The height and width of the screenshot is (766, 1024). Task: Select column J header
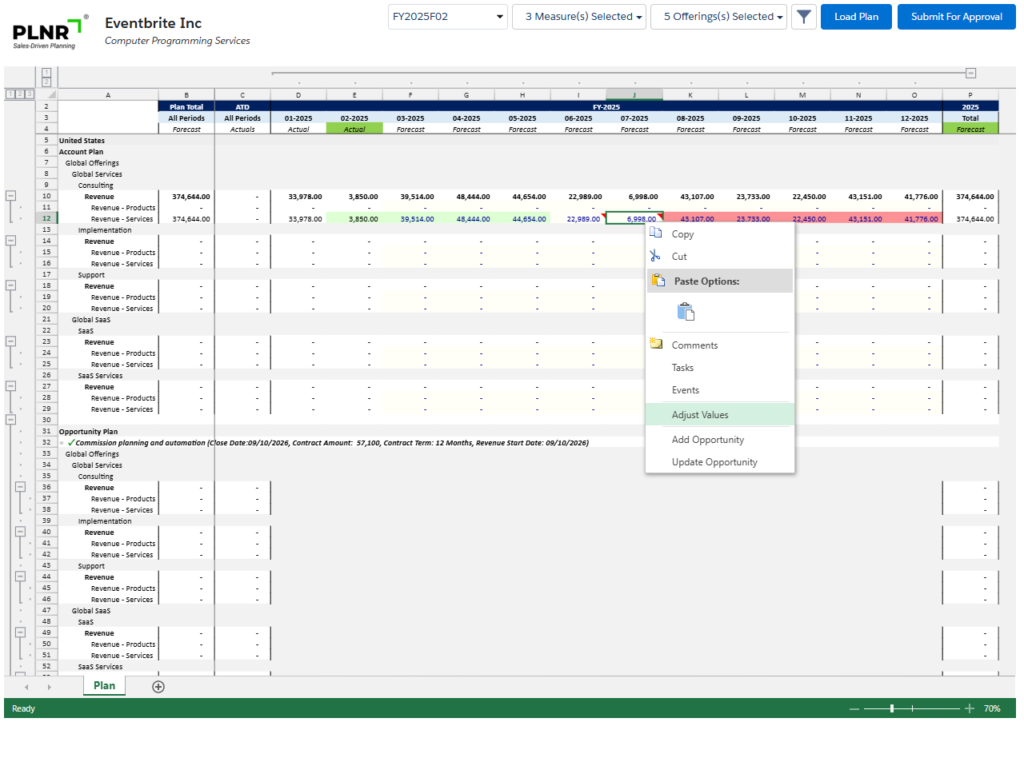pos(634,95)
